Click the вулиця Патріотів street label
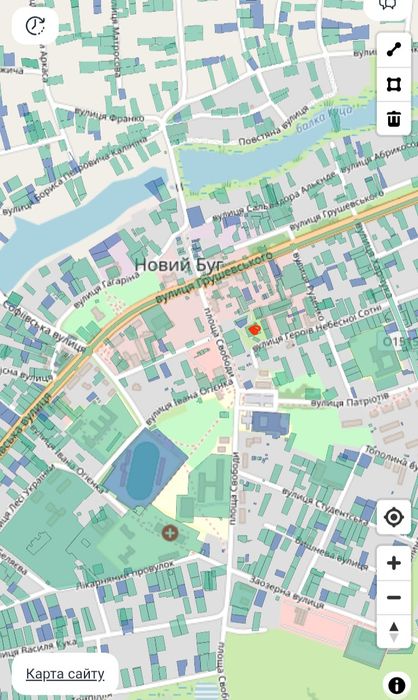This screenshot has height=700, width=418. coord(350,400)
